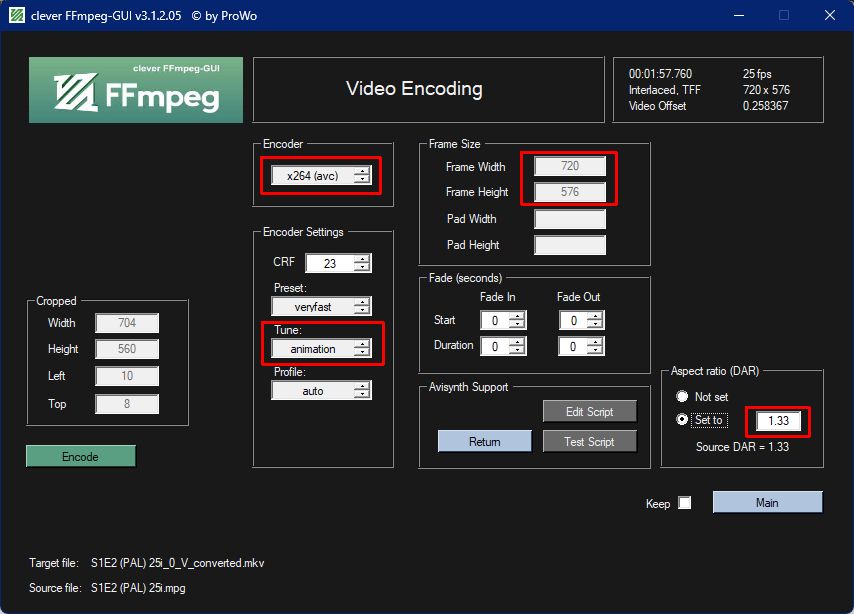The image size is (854, 614).
Task: Click the Test Script button
Action: (x=589, y=441)
